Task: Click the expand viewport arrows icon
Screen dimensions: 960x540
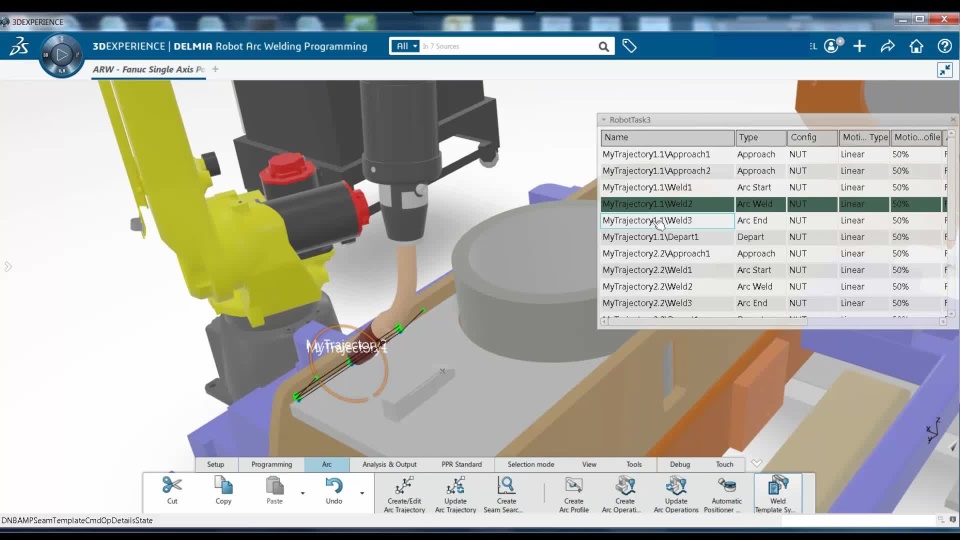Action: pos(945,70)
